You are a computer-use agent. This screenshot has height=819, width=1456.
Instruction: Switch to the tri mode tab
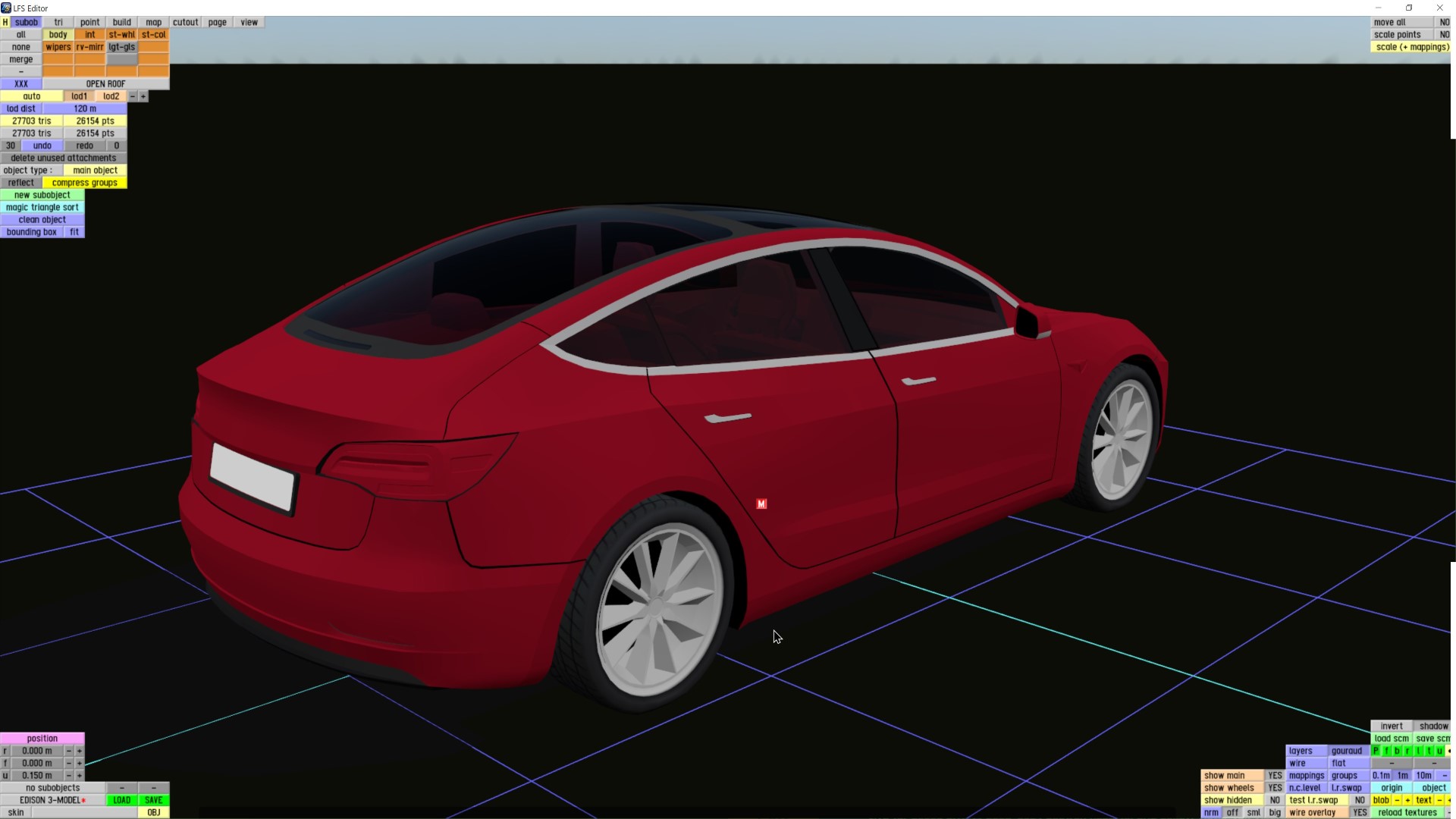pyautogui.click(x=58, y=22)
